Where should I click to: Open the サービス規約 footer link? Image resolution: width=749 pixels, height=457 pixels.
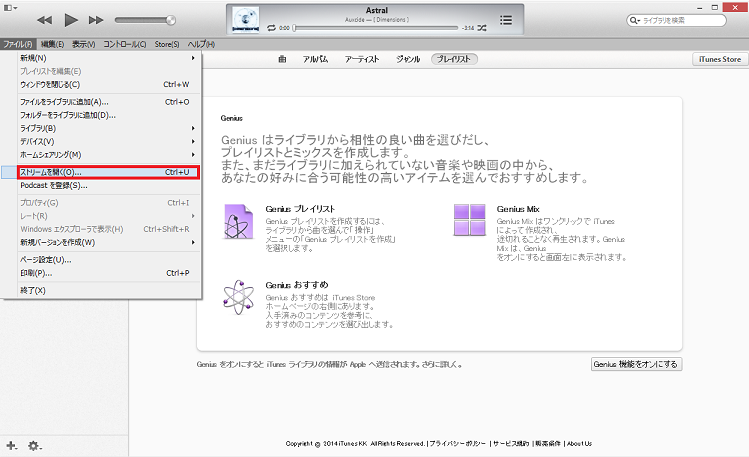click(x=511, y=444)
